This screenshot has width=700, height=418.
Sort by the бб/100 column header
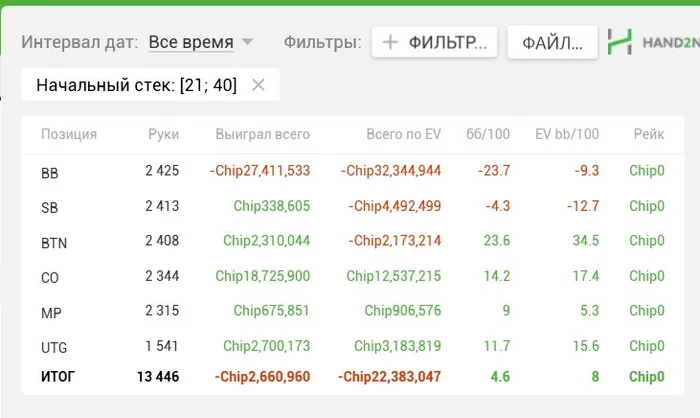click(488, 134)
